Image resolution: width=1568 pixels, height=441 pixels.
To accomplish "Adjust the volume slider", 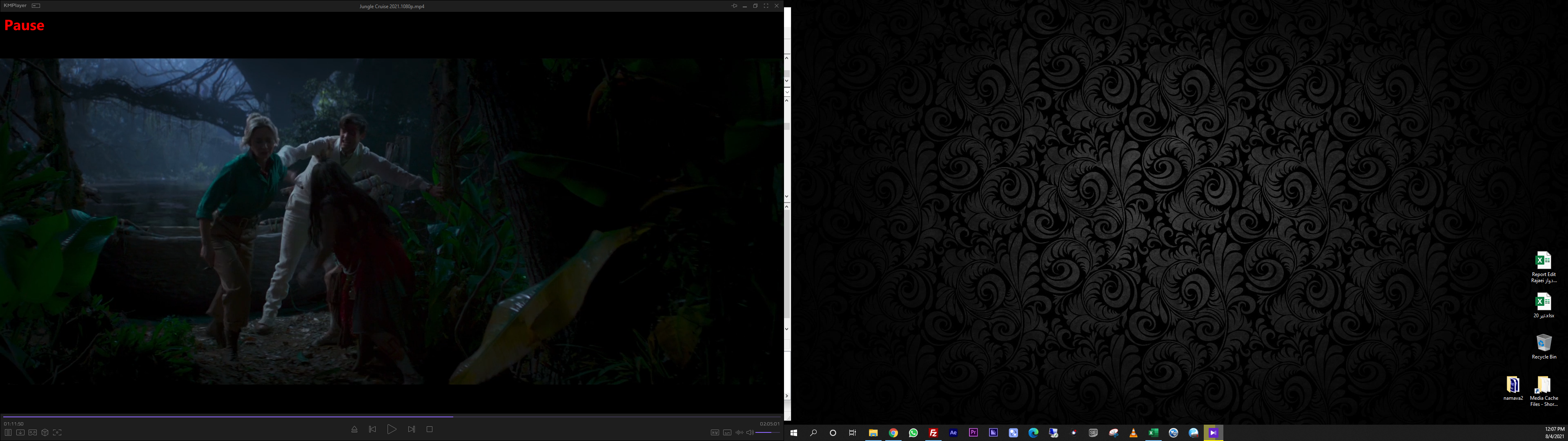I will [768, 432].
